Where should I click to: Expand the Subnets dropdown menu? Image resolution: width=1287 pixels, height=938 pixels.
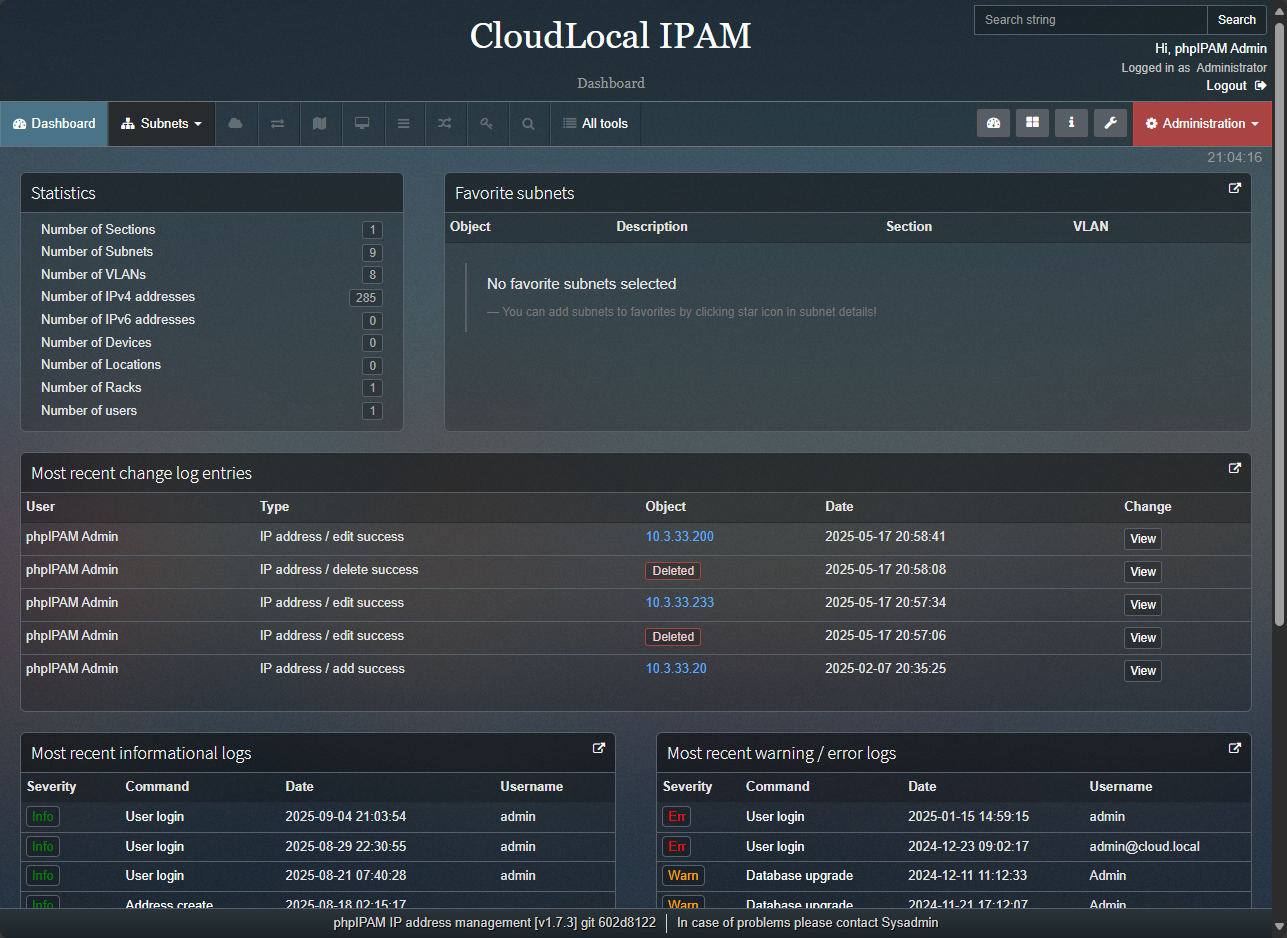tap(162, 123)
